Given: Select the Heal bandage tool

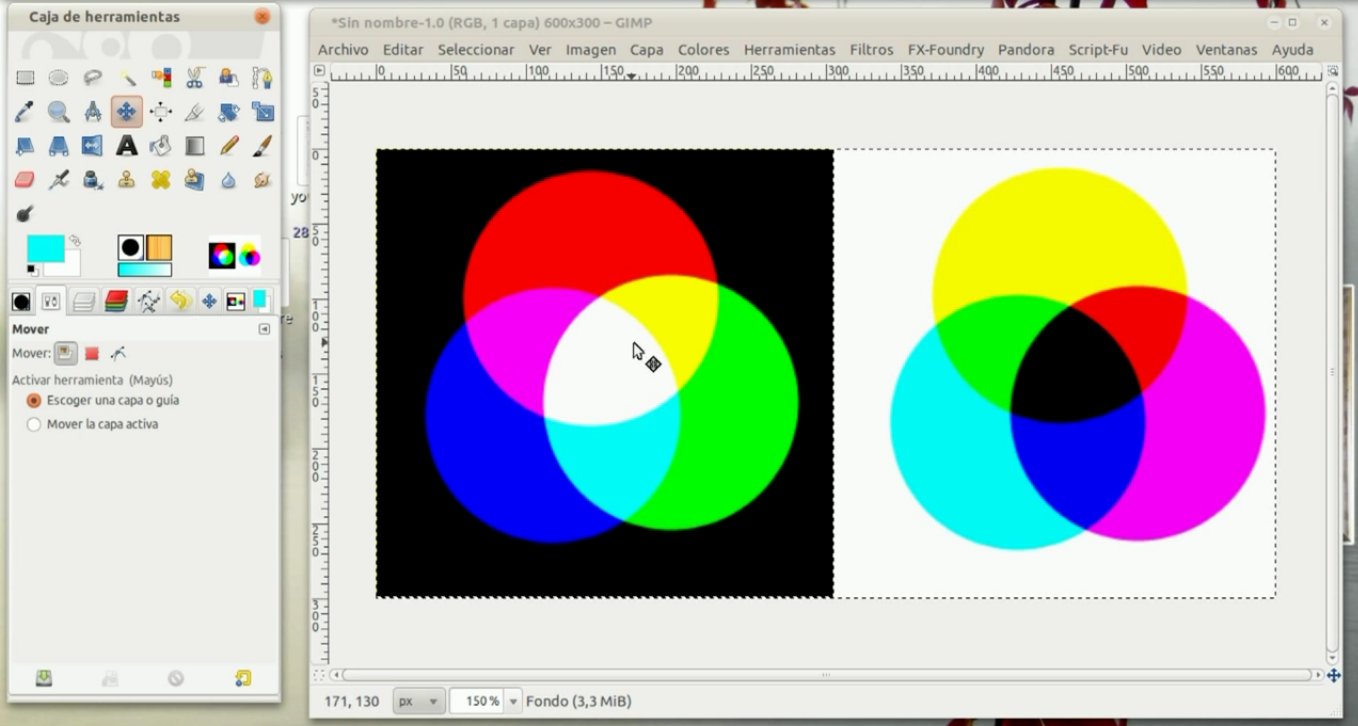Looking at the screenshot, I should point(160,180).
